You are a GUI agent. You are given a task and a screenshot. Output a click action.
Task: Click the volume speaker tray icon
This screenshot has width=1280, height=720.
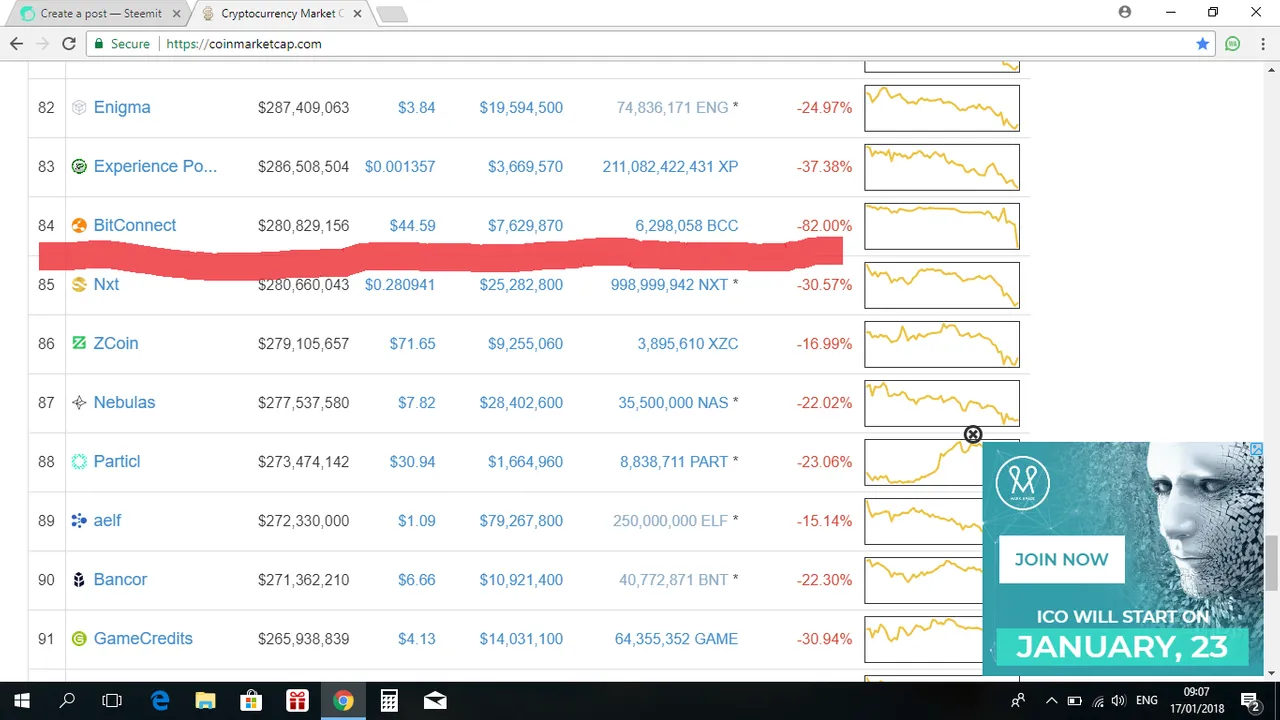pyautogui.click(x=1118, y=701)
